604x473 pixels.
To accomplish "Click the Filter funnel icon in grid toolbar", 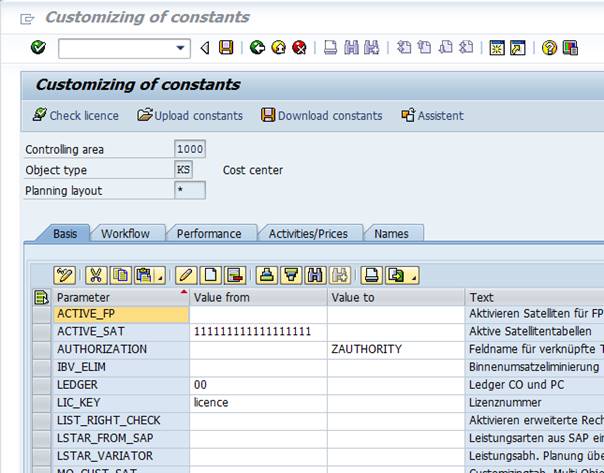I will tap(292, 275).
